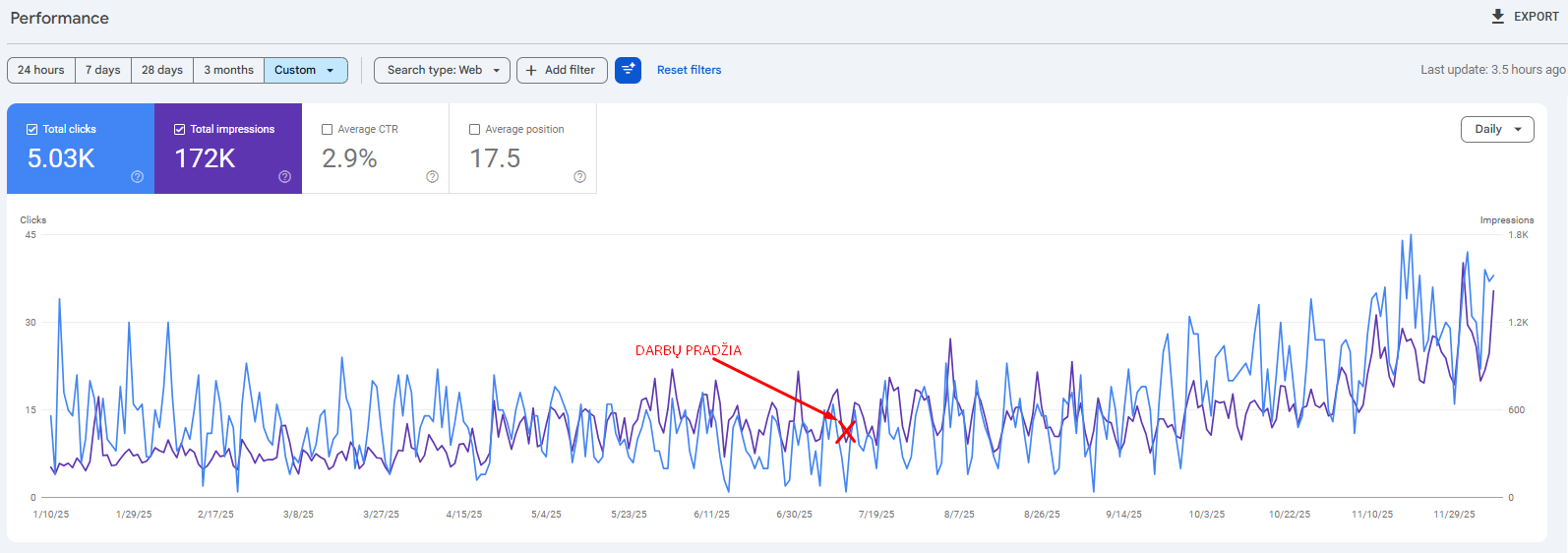Click the 6/30/25 date axis label
This screenshot has width=1568, height=553.
[795, 515]
